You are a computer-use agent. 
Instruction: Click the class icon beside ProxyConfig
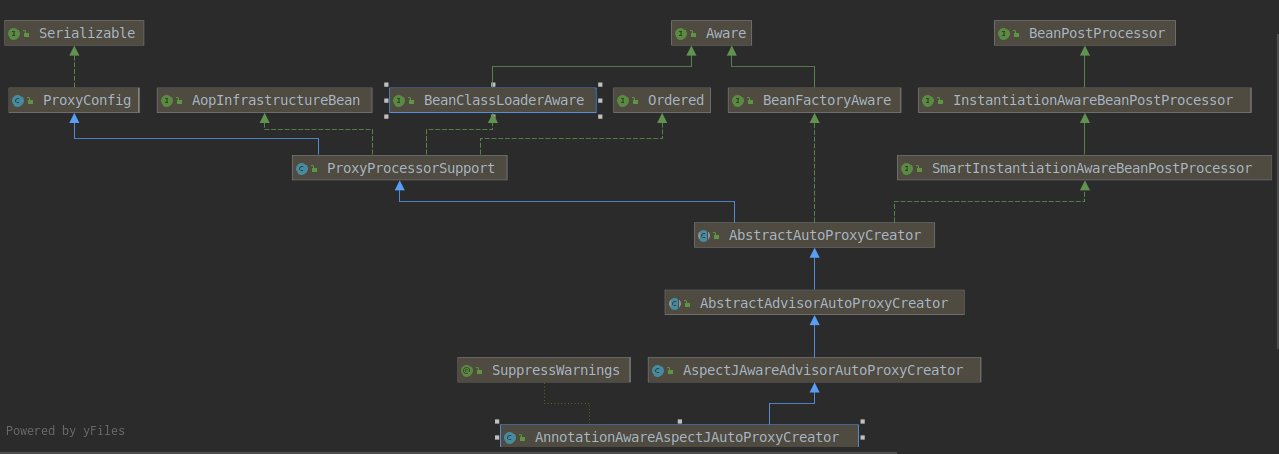point(17,101)
